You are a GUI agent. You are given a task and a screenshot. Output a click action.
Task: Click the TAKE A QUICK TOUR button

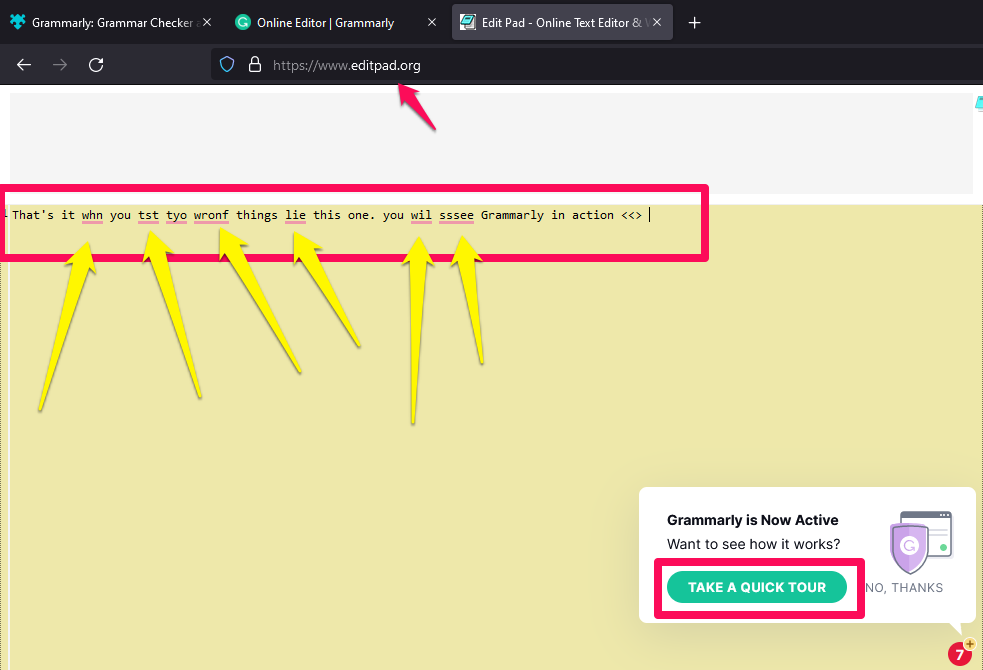(757, 587)
